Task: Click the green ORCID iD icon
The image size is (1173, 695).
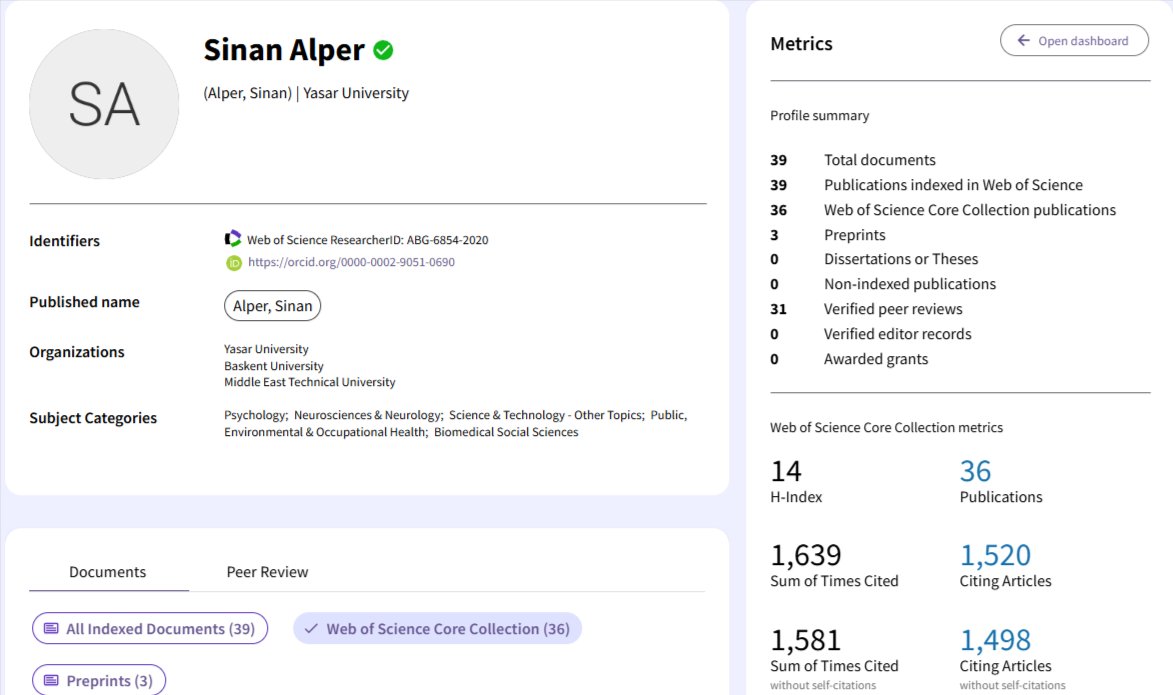Action: tap(233, 263)
